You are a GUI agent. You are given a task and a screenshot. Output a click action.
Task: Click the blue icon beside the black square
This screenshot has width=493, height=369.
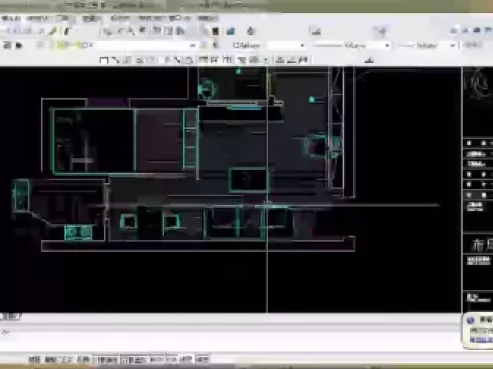tap(231, 31)
